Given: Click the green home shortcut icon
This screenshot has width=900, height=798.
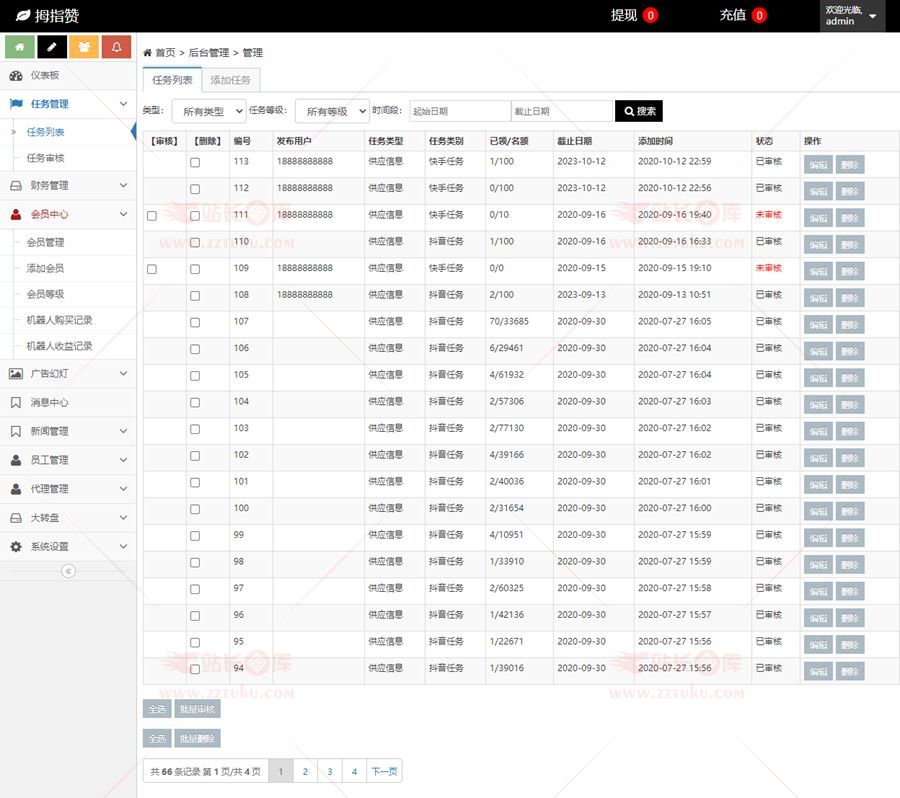Looking at the screenshot, I should click(x=20, y=47).
